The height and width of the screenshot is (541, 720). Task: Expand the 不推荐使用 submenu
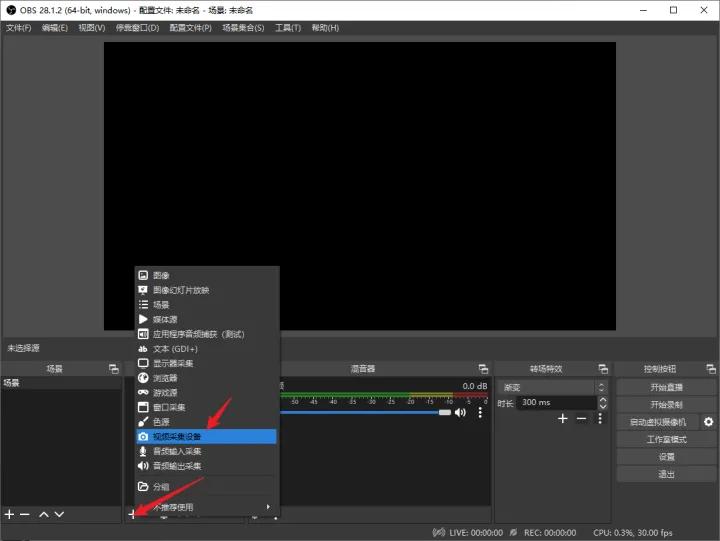click(x=207, y=507)
